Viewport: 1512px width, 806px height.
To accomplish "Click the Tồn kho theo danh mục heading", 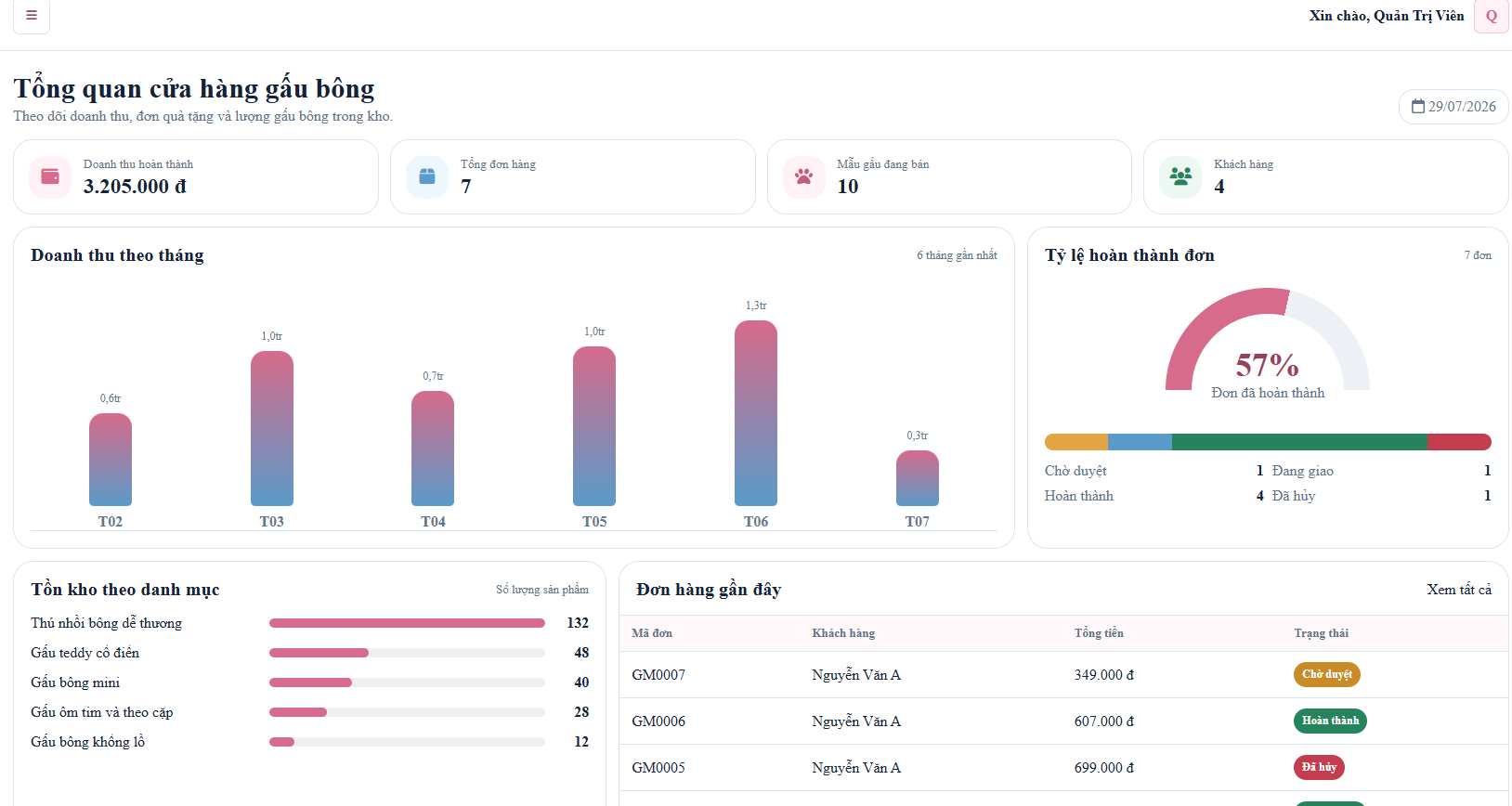I will pos(125,590).
